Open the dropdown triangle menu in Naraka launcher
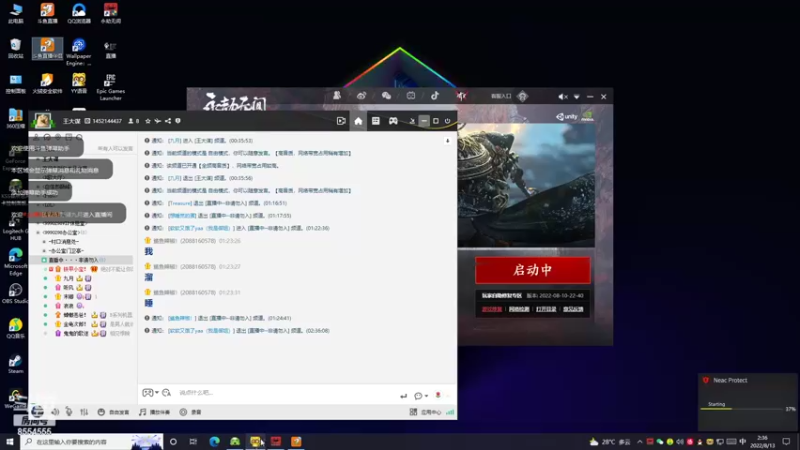This screenshot has height=450, width=800. point(577,96)
